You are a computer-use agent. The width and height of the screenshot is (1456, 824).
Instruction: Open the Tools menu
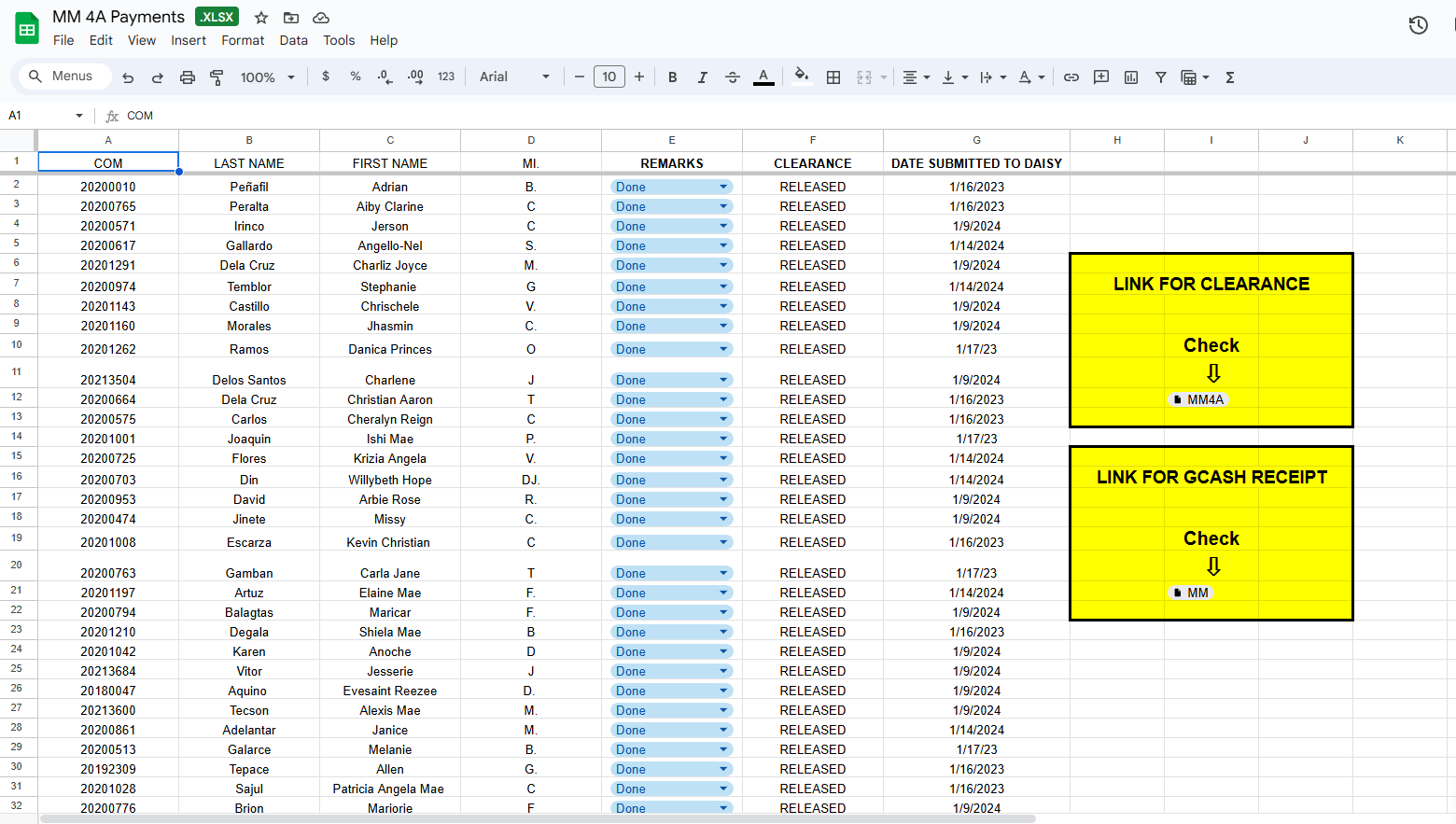[x=339, y=40]
